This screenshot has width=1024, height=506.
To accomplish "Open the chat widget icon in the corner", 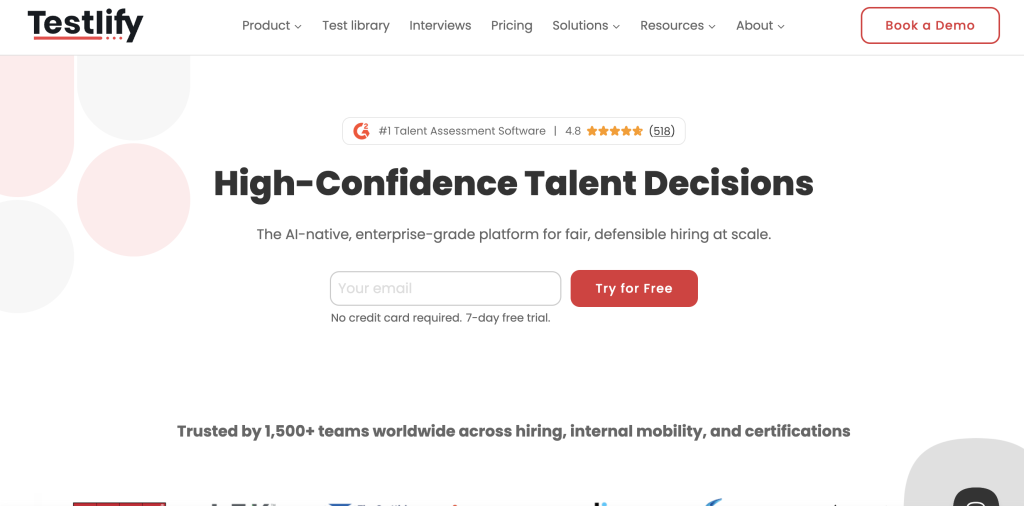I will coord(975,498).
